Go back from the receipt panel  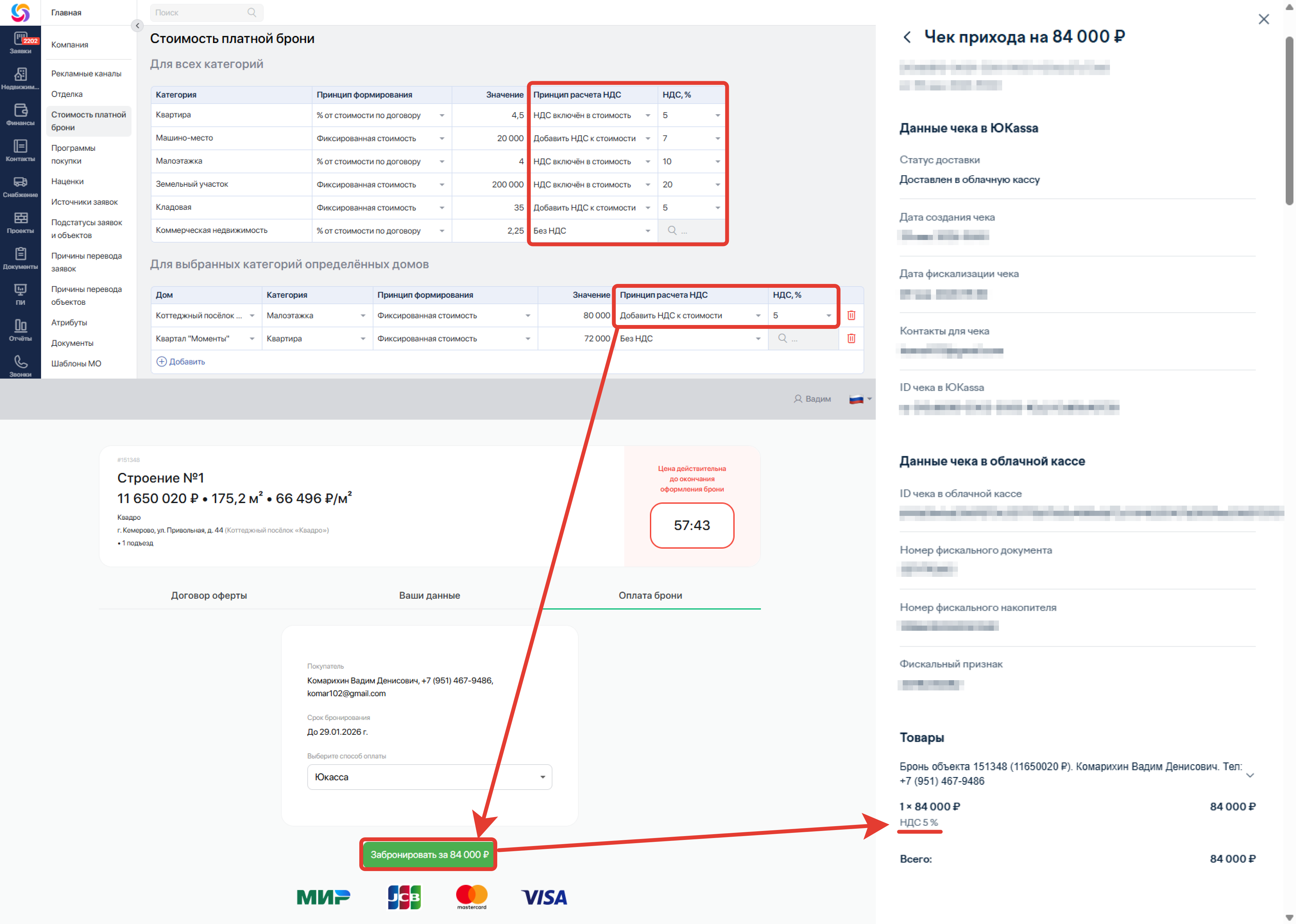[x=907, y=38]
